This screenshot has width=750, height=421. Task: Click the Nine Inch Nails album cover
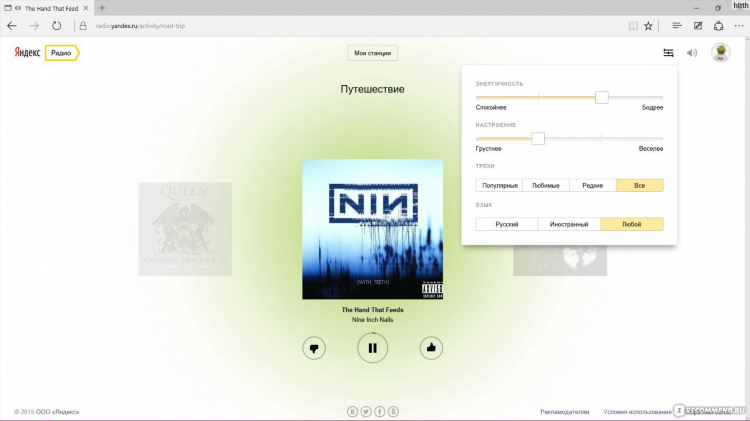372,229
